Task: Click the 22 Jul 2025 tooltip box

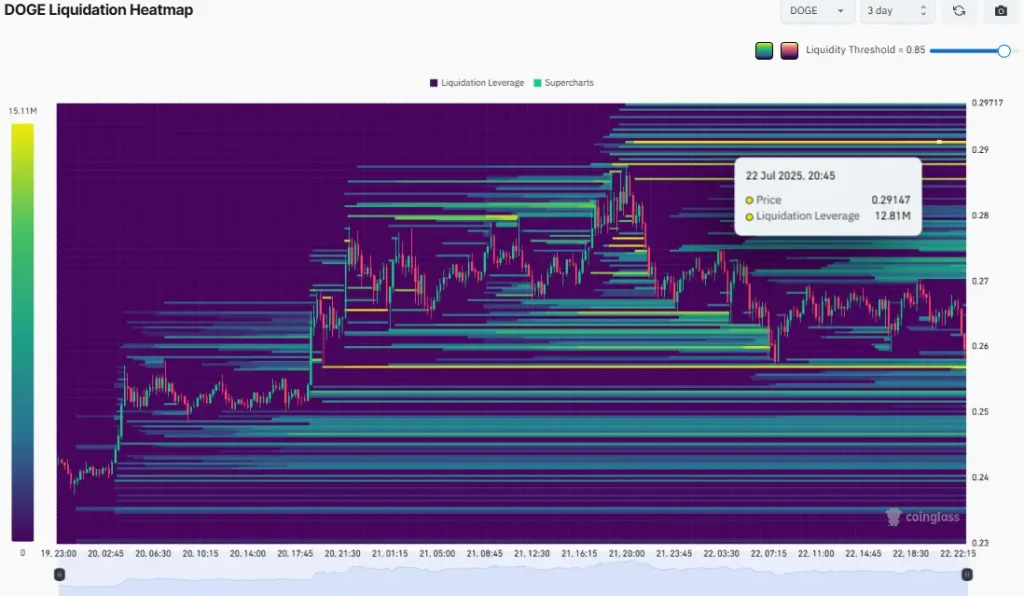Action: pos(827,196)
